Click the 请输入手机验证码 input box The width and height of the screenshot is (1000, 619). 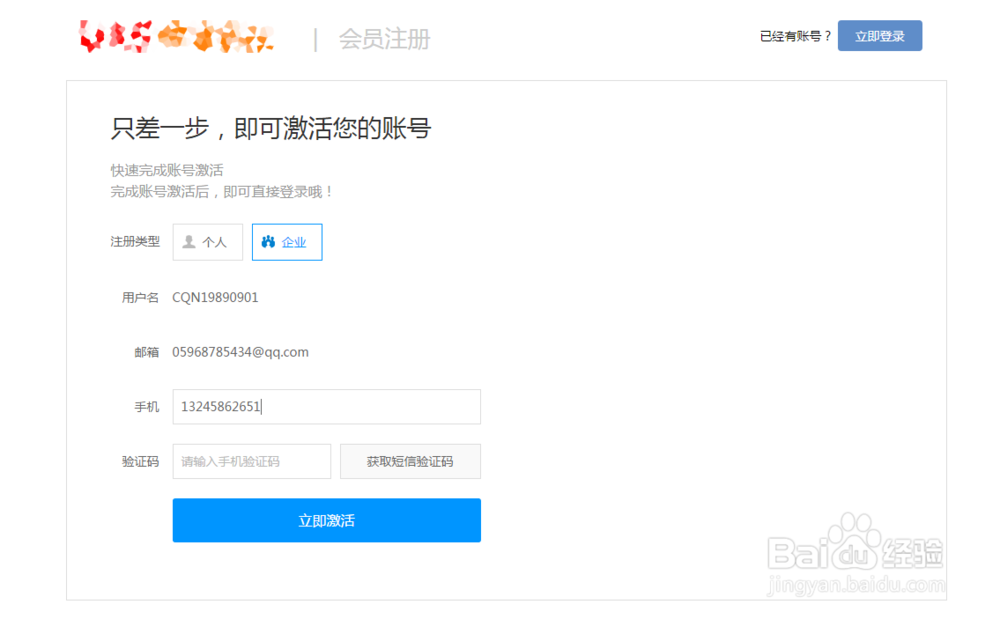click(x=251, y=461)
